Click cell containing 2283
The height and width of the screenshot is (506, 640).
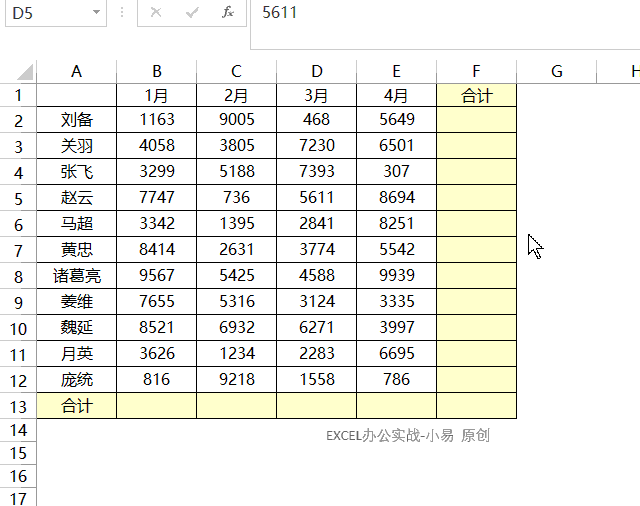click(316, 354)
